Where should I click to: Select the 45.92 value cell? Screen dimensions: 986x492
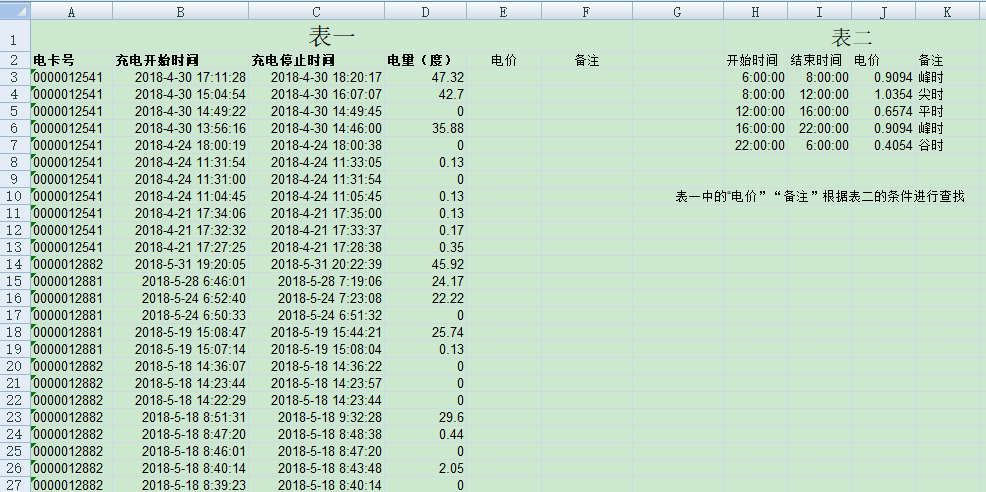click(x=425, y=264)
